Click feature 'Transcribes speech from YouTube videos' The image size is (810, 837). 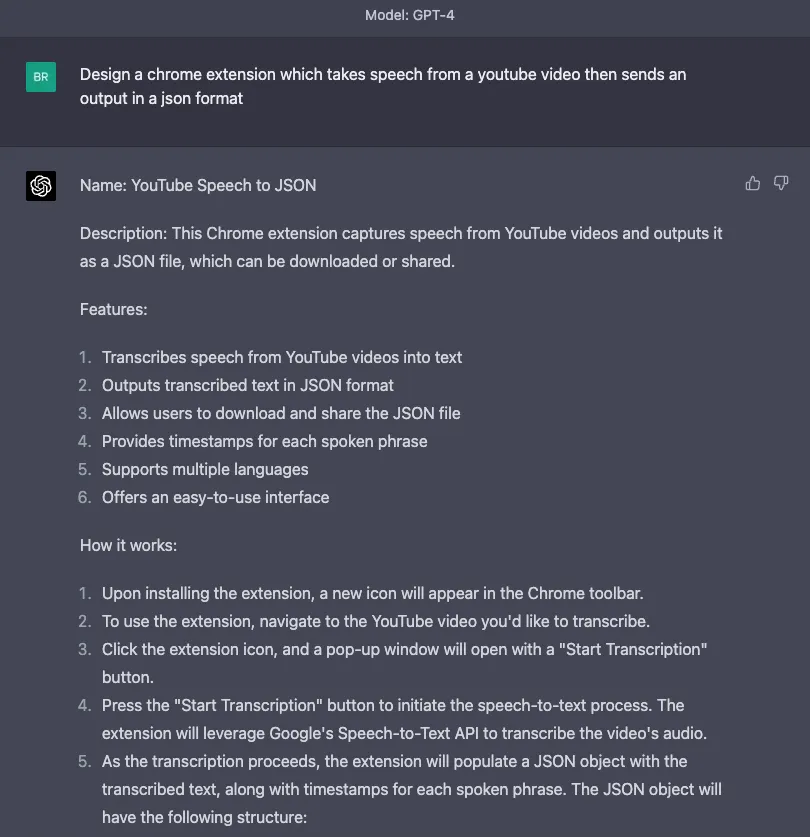coord(282,357)
